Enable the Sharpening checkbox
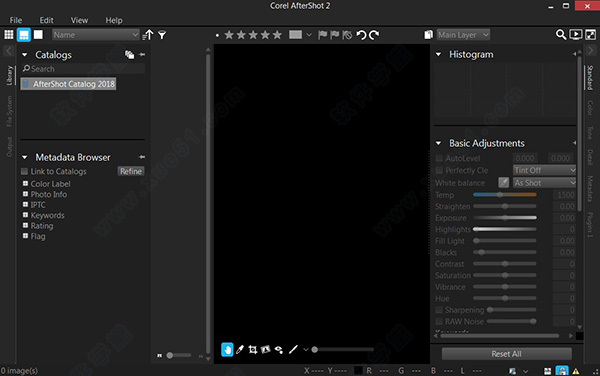Image resolution: width=600 pixels, height=376 pixels. click(x=439, y=310)
